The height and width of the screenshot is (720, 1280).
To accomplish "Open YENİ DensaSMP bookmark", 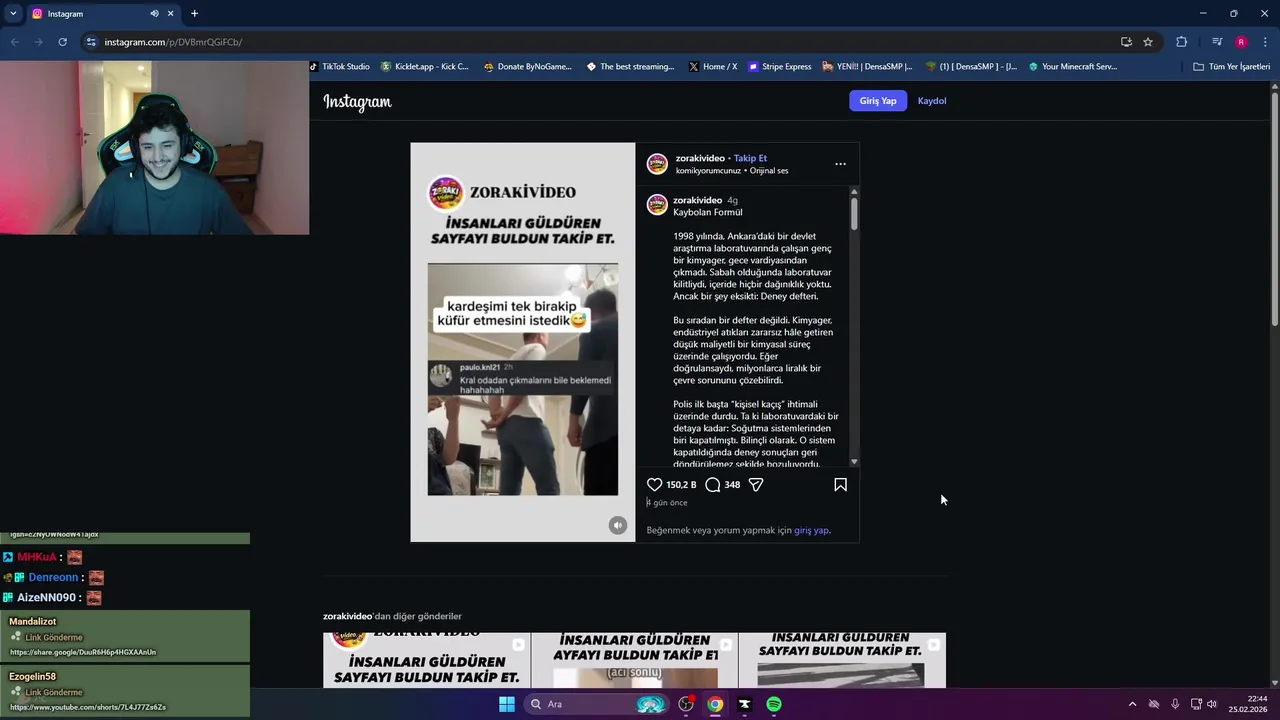I will [867, 67].
